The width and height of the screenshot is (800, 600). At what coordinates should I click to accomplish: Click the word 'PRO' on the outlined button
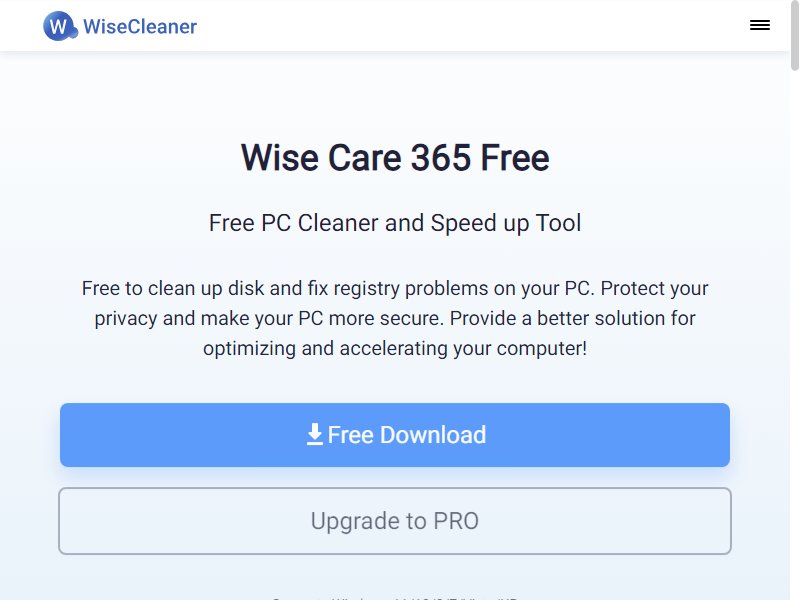coord(456,521)
